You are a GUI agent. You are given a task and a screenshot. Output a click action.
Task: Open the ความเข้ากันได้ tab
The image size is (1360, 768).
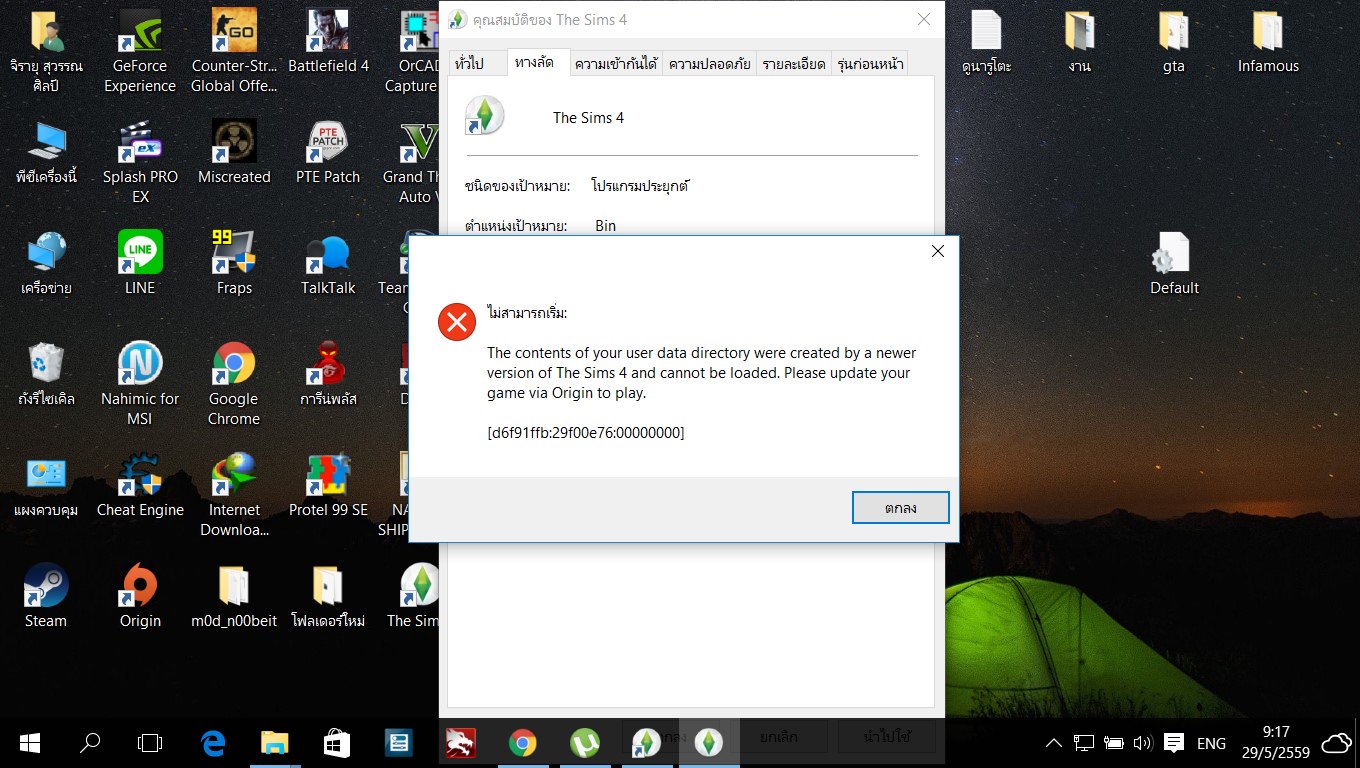(x=616, y=63)
